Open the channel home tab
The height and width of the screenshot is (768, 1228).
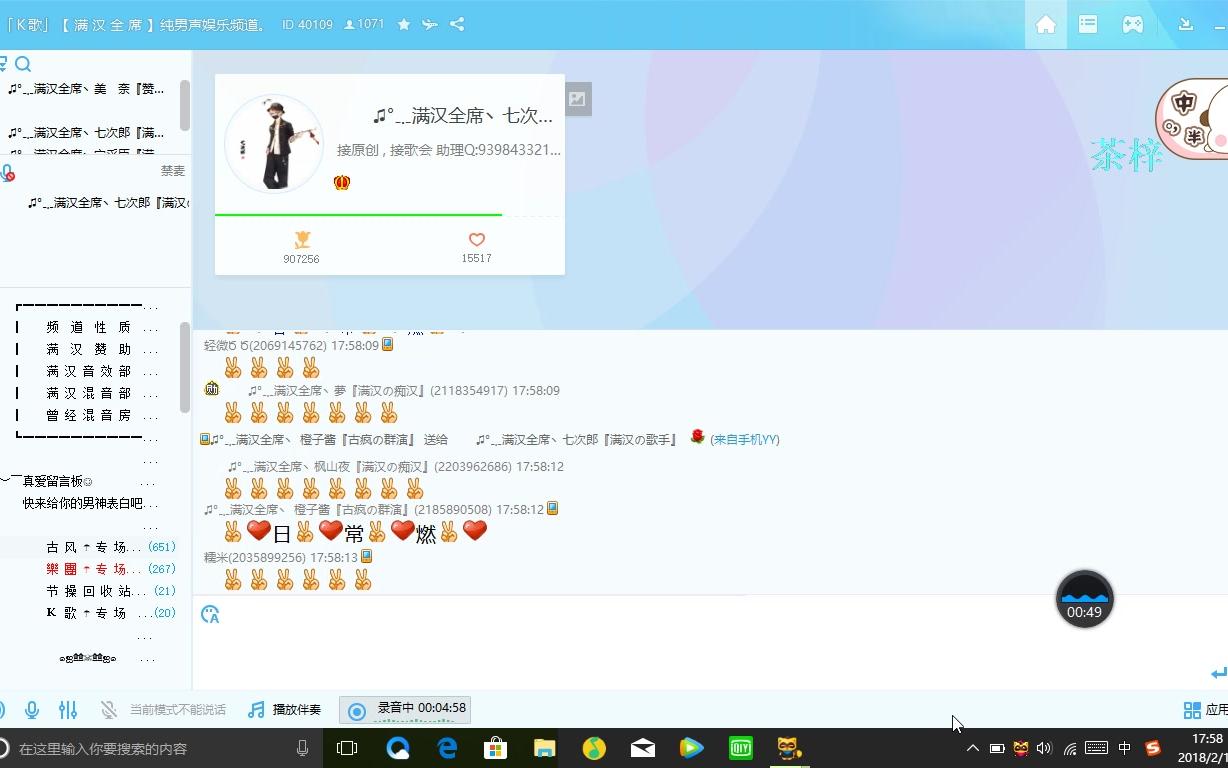1045,25
